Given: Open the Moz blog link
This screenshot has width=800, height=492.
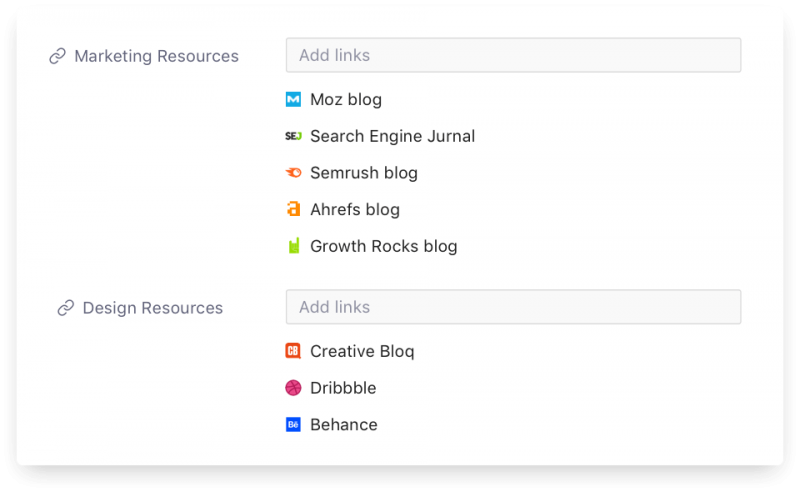Looking at the screenshot, I should point(346,100).
